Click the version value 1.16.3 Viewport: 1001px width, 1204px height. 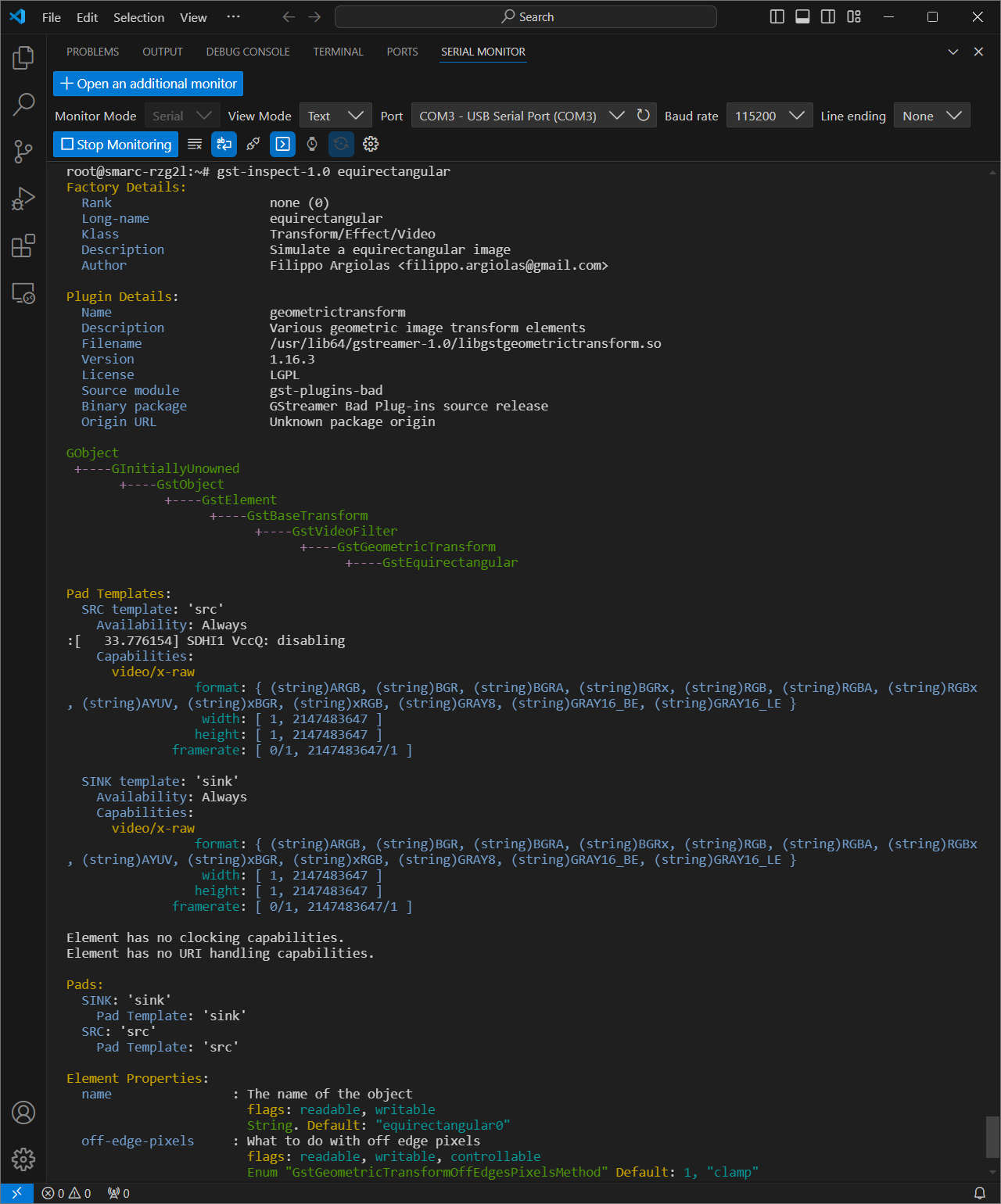[292, 359]
